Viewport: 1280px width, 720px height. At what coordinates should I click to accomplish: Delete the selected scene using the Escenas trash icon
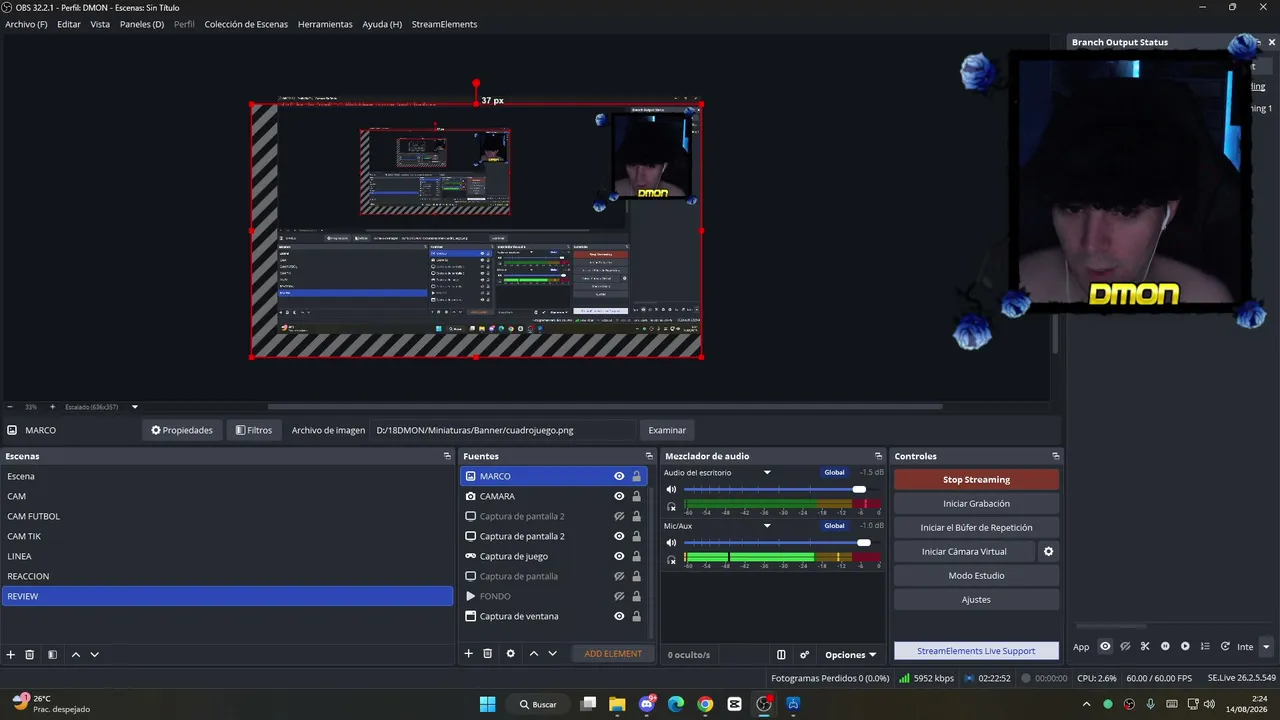coord(30,654)
